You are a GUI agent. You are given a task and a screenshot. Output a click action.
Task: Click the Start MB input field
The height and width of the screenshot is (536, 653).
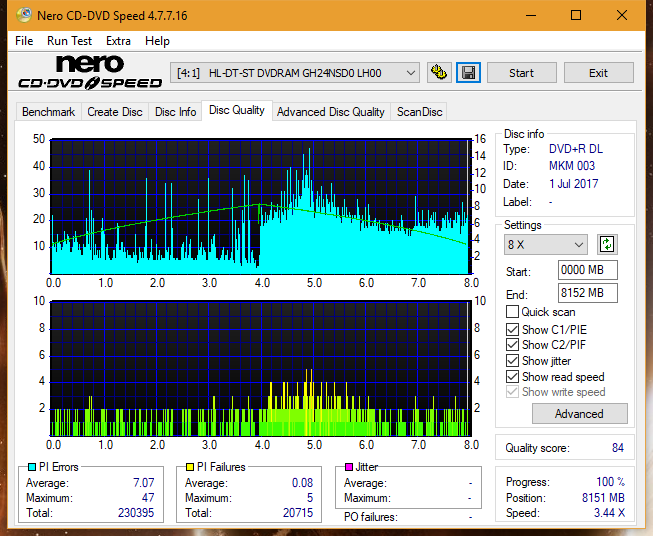(588, 270)
